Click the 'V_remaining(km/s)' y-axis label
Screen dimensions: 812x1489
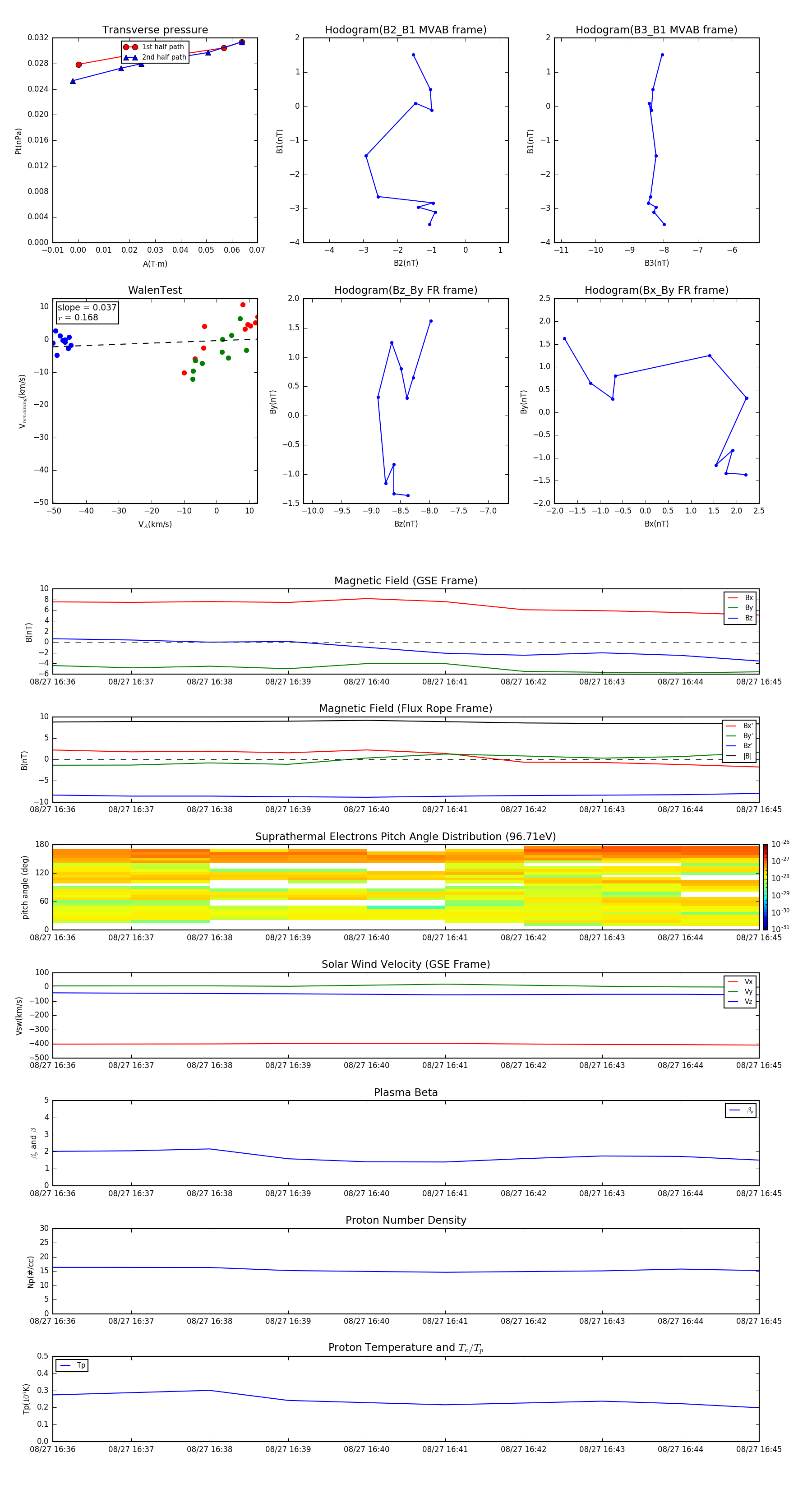pos(23,401)
